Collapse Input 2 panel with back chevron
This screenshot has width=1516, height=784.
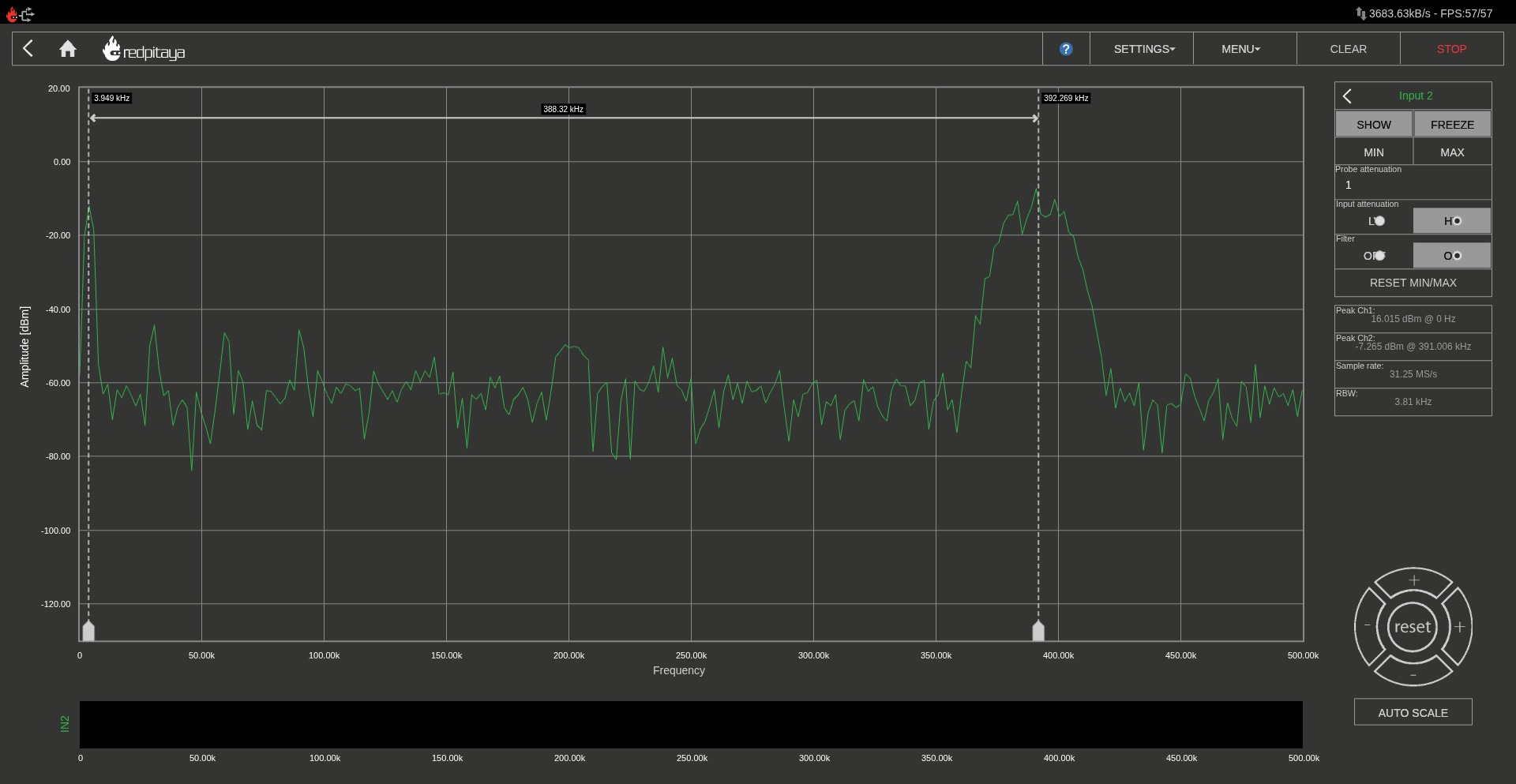1347,95
